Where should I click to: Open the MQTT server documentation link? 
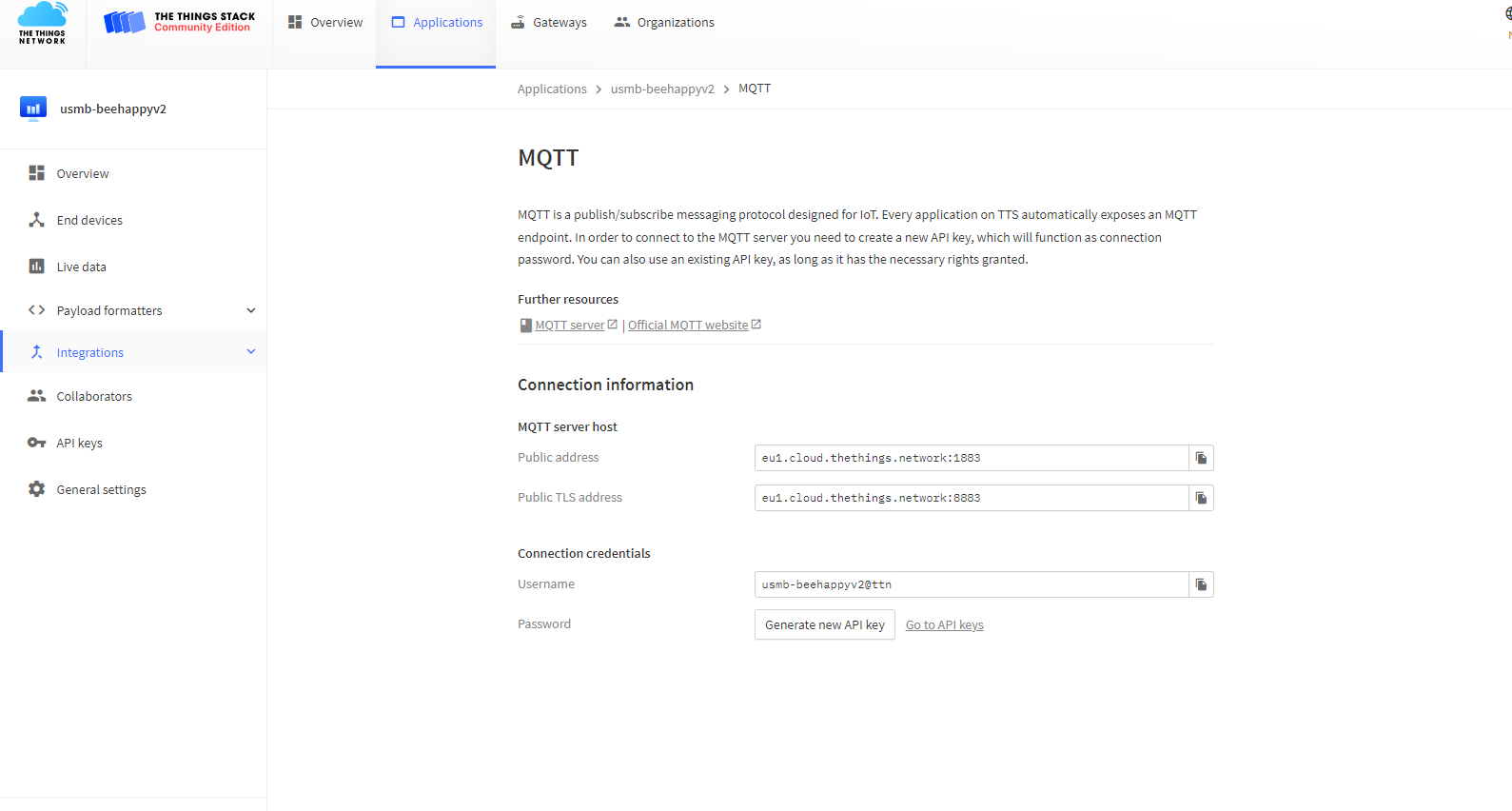coord(570,326)
